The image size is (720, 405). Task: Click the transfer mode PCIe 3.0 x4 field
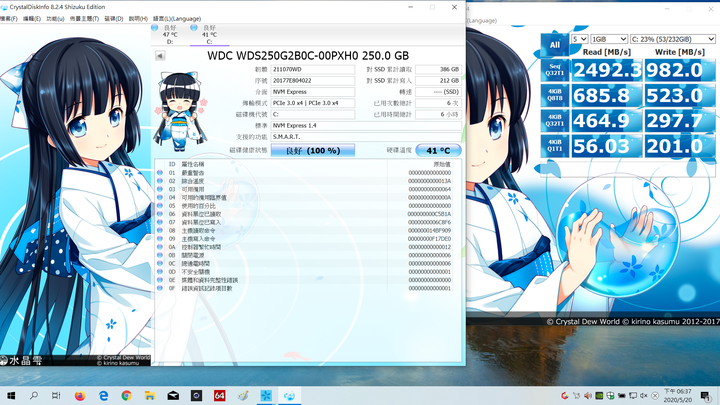pos(313,103)
